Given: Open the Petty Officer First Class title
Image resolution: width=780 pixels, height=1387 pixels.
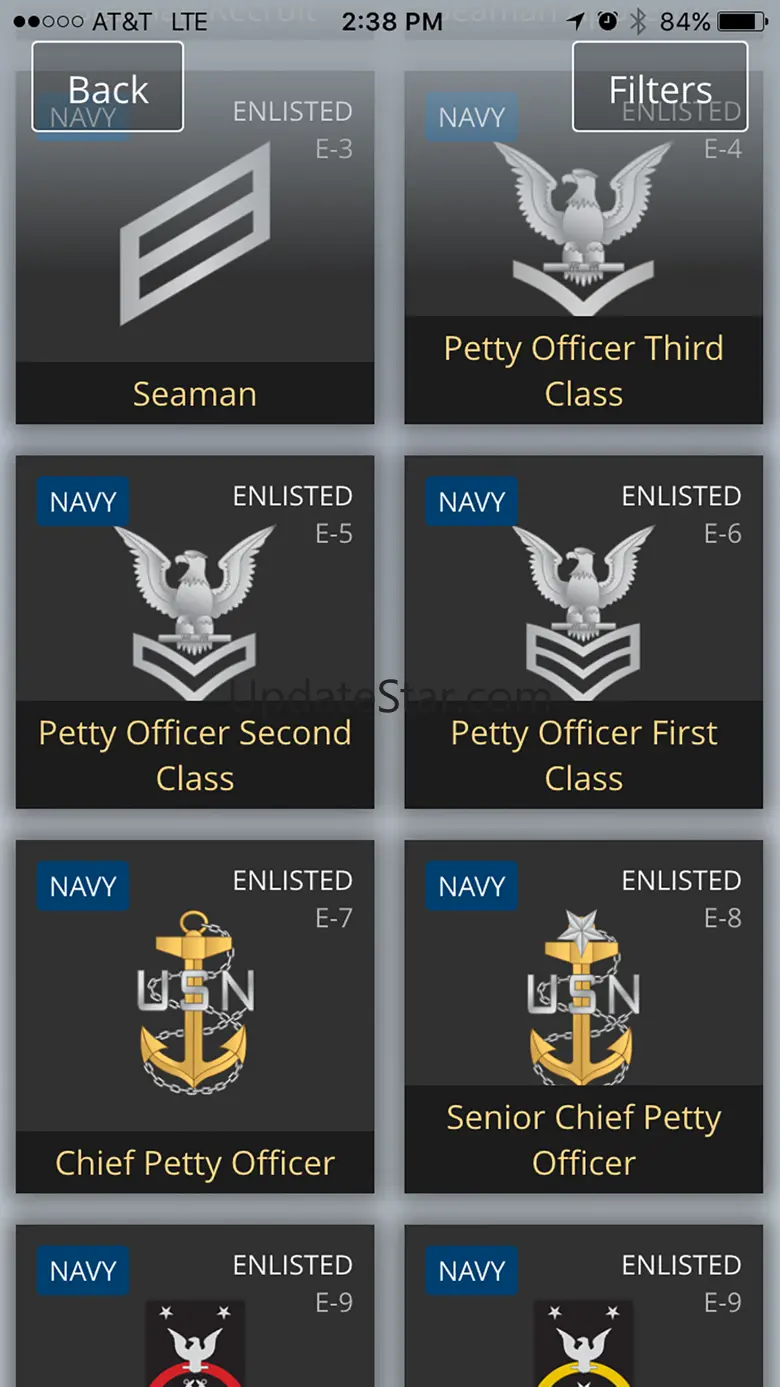Looking at the screenshot, I should 583,756.
